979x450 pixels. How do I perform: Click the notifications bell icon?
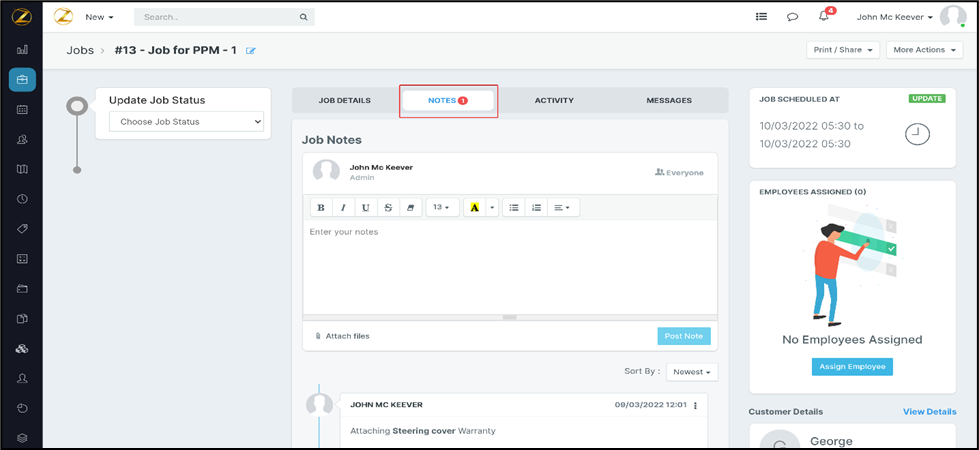824,17
